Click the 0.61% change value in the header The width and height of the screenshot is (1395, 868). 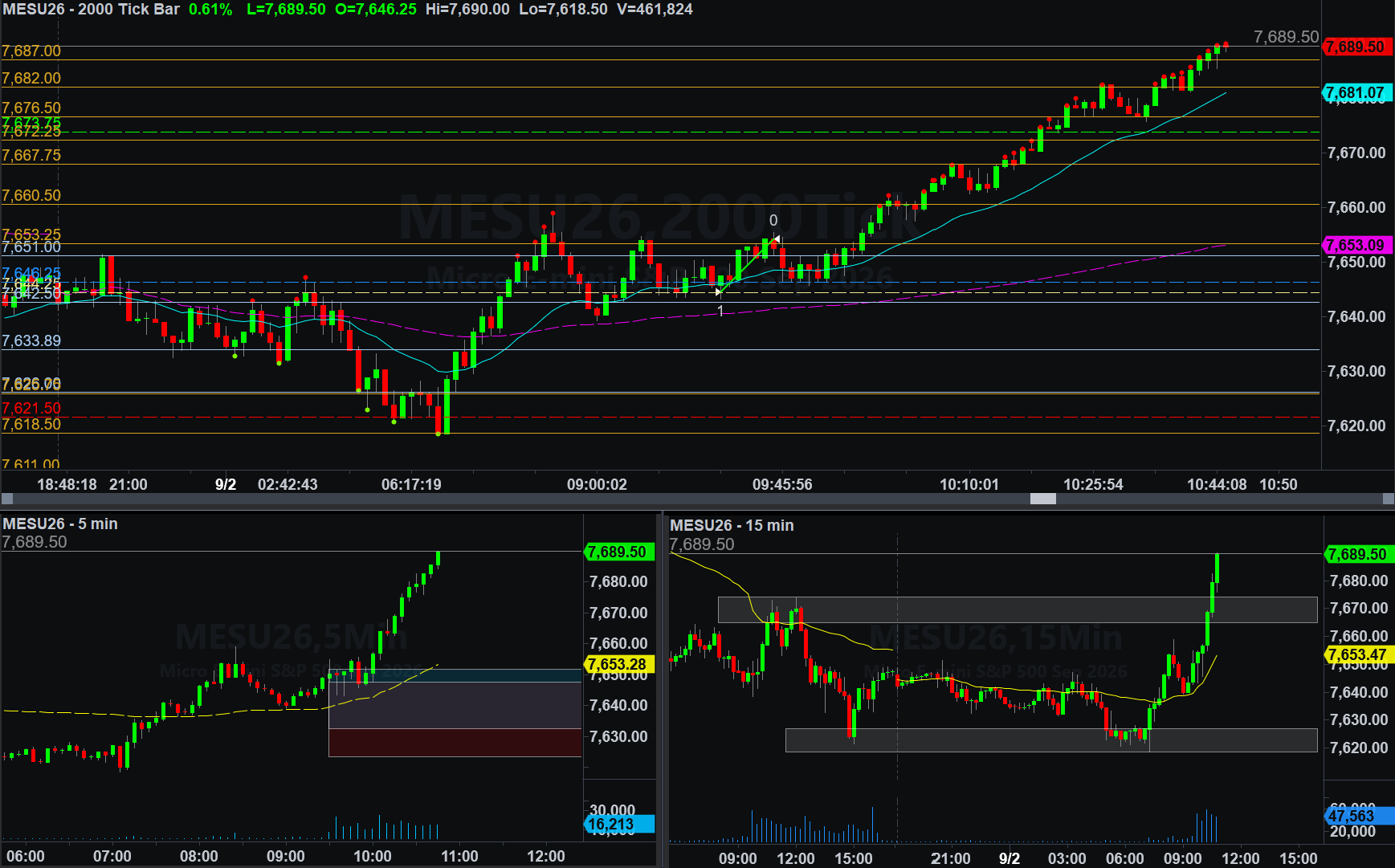tap(210, 10)
